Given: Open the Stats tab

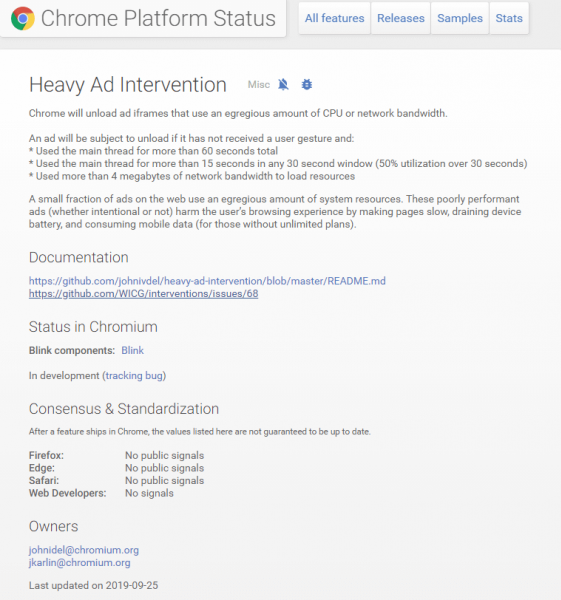Looking at the screenshot, I should coord(509,18).
